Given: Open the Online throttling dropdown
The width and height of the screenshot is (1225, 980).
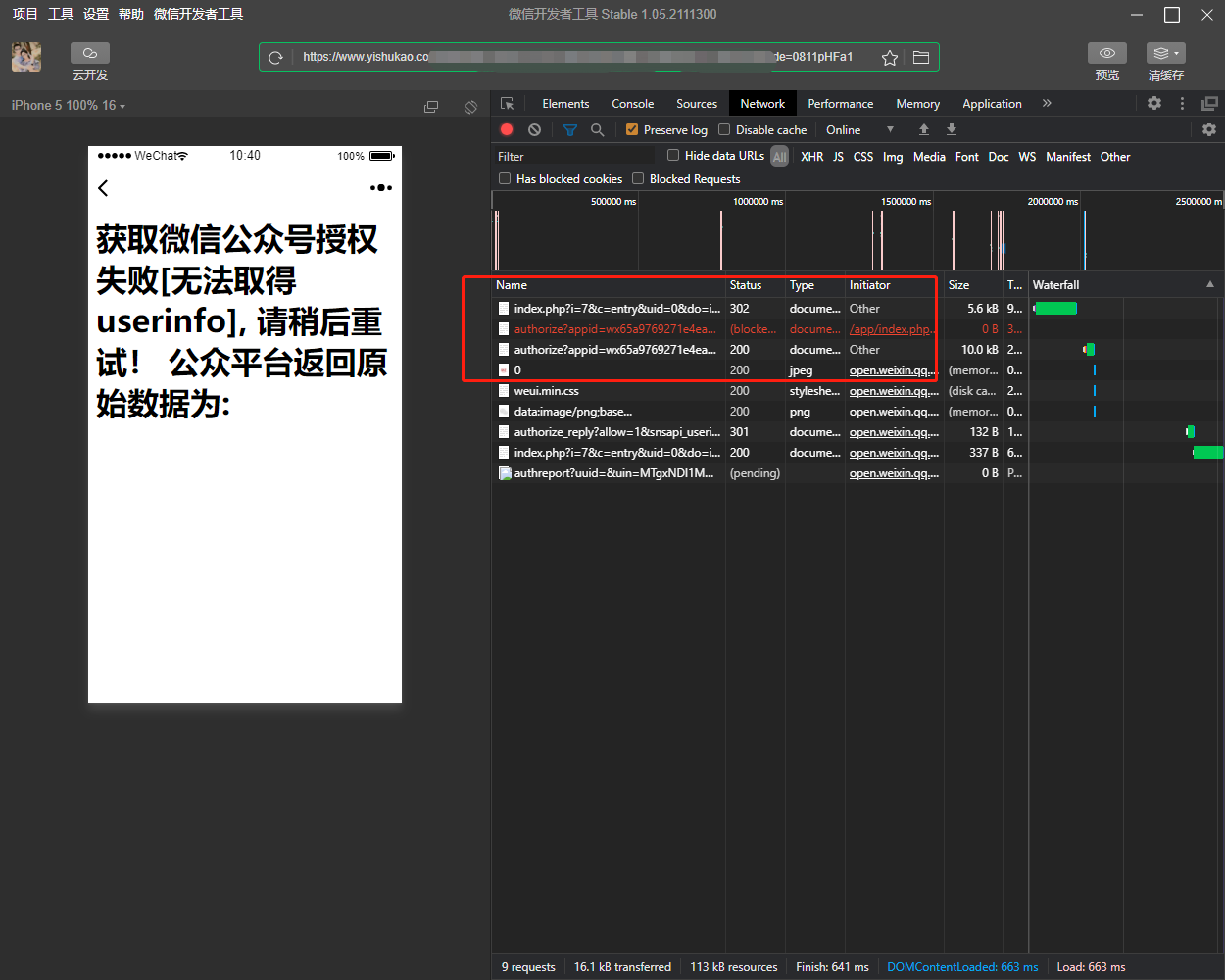Looking at the screenshot, I should [859, 129].
